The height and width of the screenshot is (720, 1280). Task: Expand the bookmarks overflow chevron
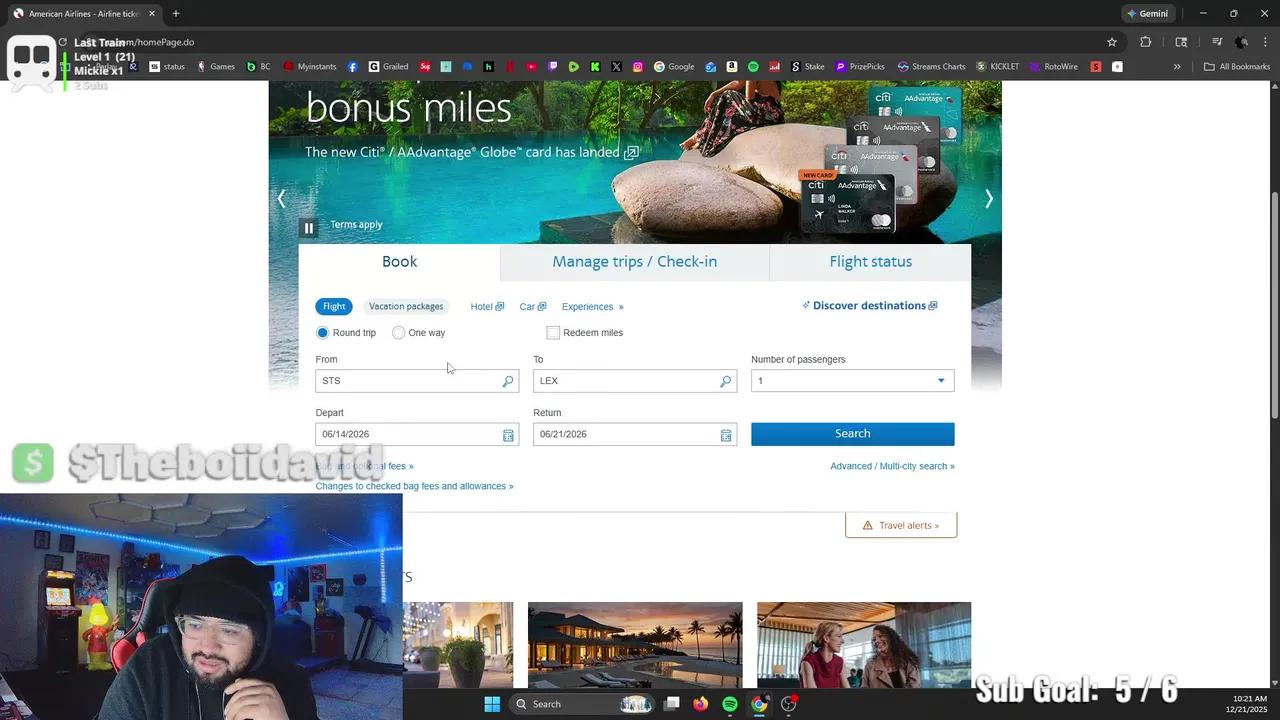tap(1177, 67)
